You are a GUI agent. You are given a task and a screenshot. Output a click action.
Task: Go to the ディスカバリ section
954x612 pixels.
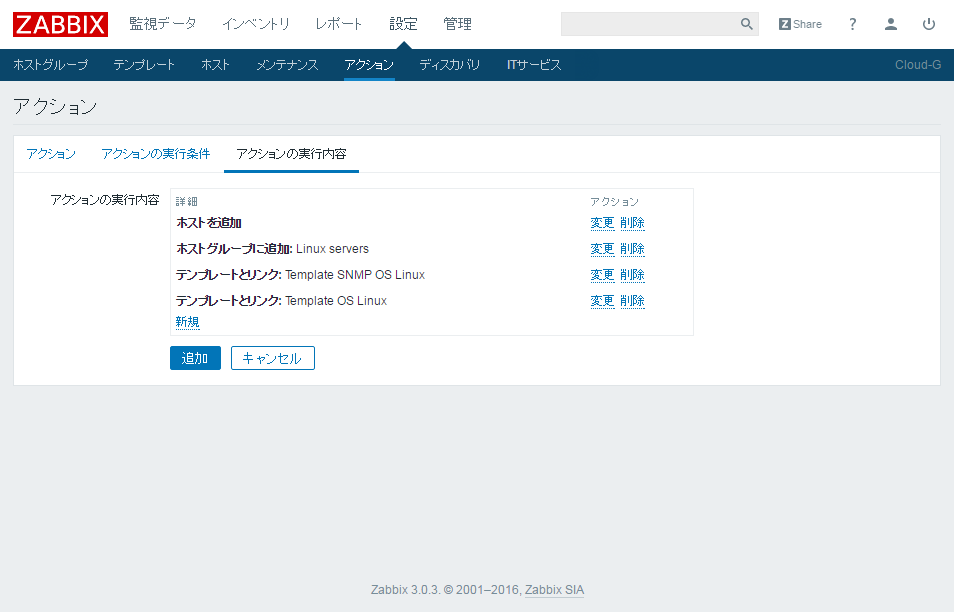pos(449,63)
